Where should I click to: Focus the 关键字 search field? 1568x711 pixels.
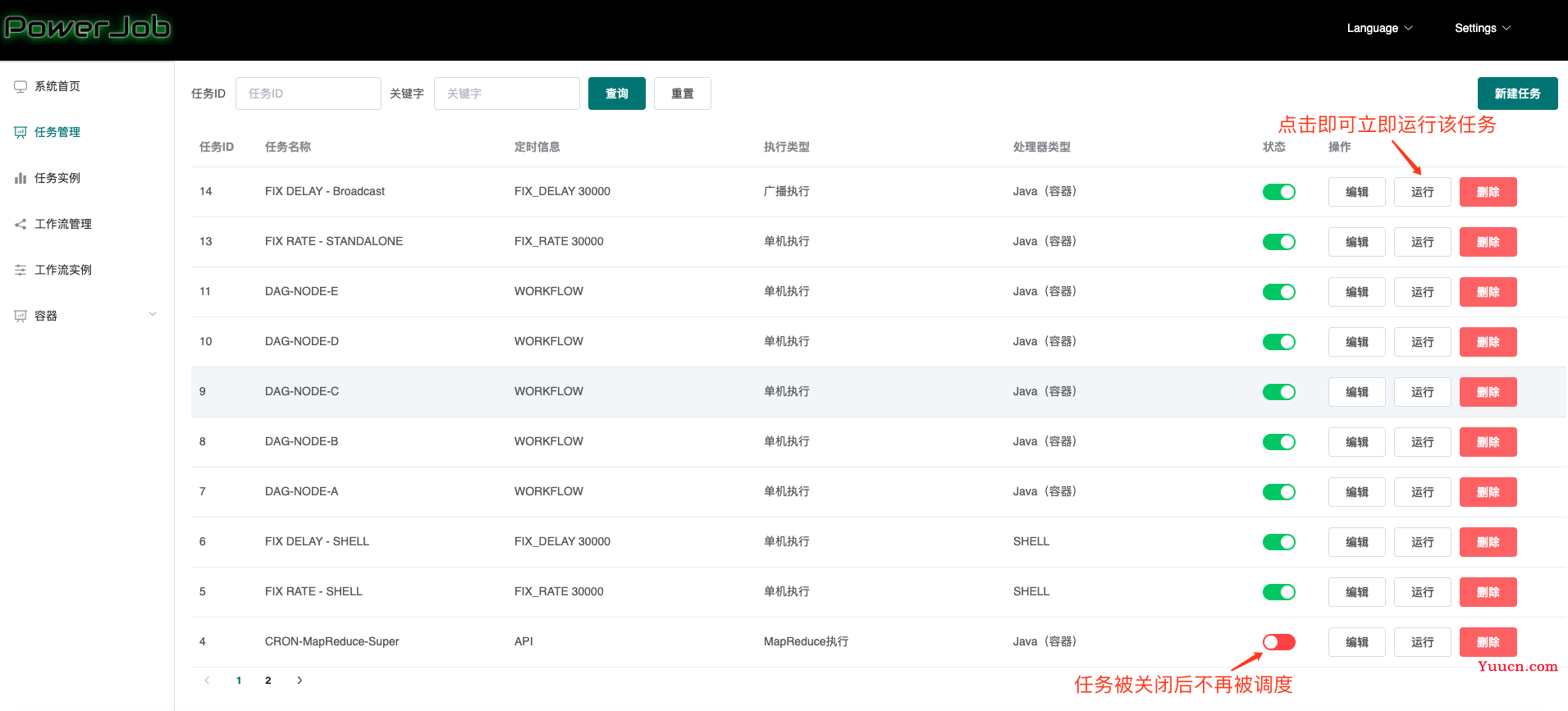click(507, 93)
